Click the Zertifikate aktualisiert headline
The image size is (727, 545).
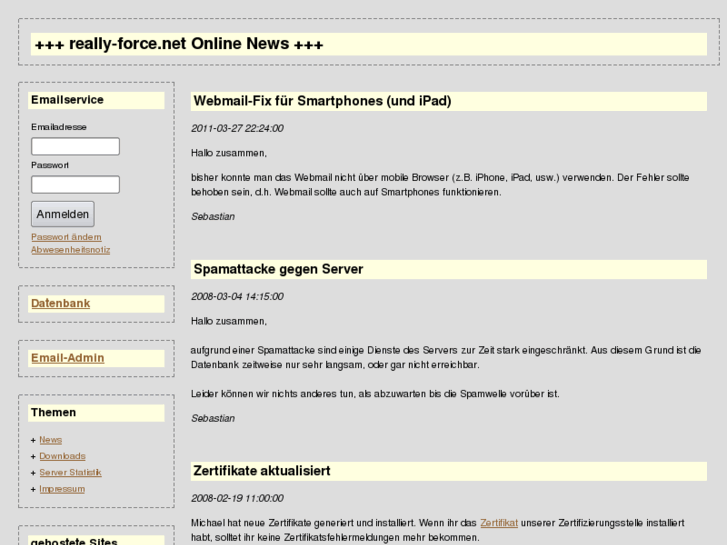tap(449, 471)
